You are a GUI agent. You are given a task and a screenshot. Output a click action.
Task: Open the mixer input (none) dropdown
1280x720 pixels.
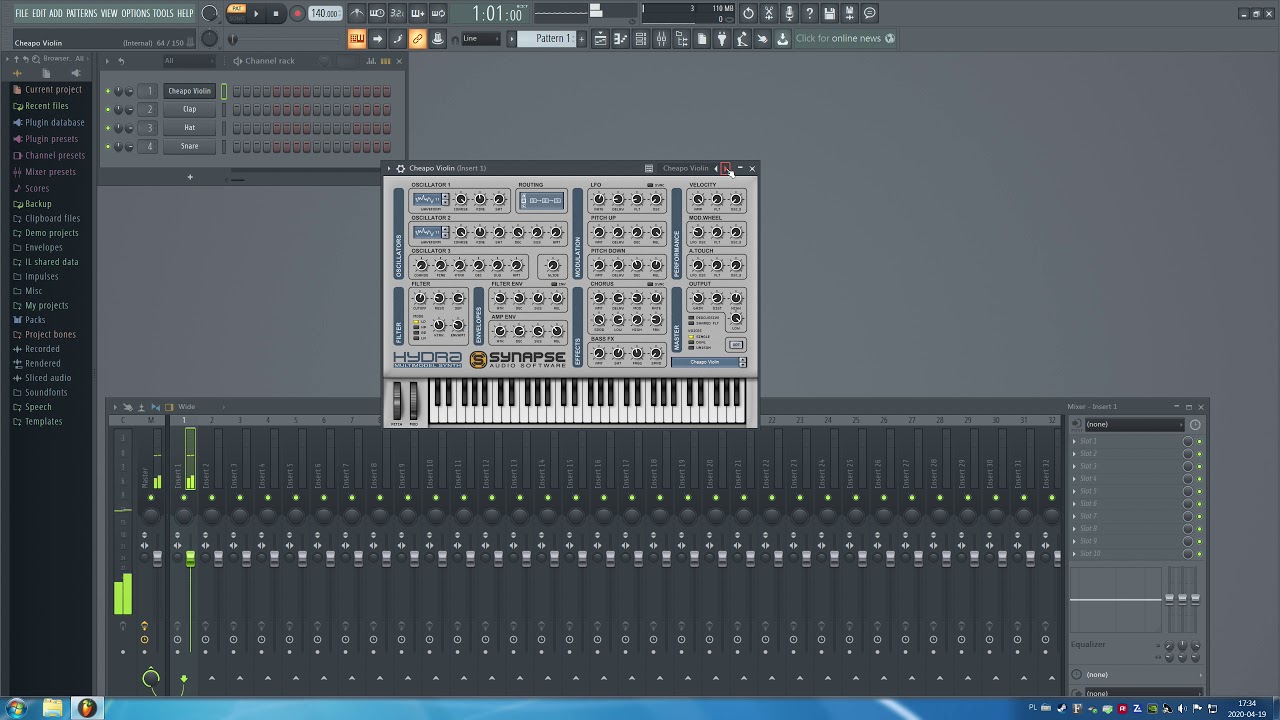coord(1133,424)
